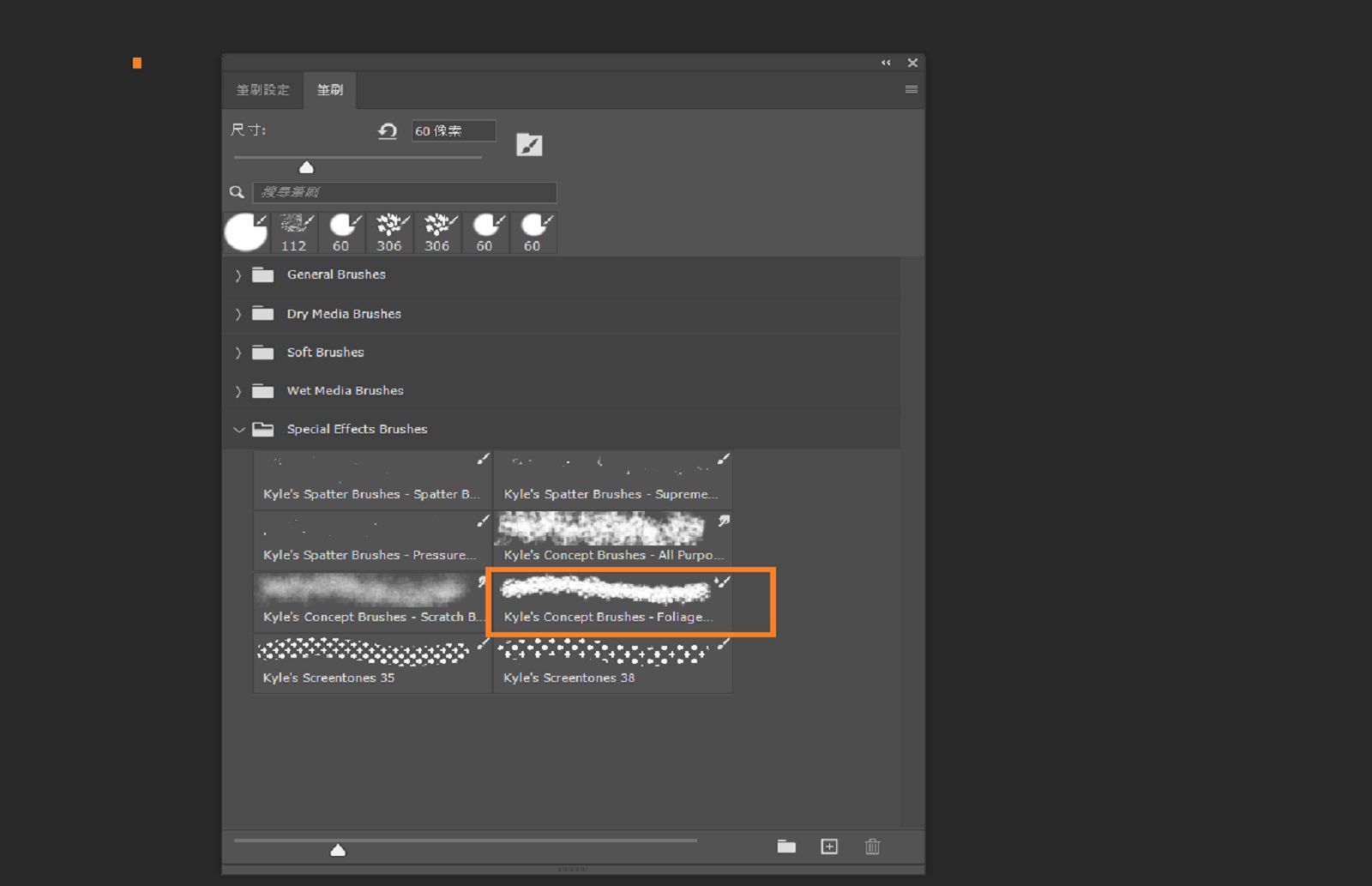The width and height of the screenshot is (1372, 886).
Task: Switch to the 筆刷設定 tab
Action: [262, 90]
